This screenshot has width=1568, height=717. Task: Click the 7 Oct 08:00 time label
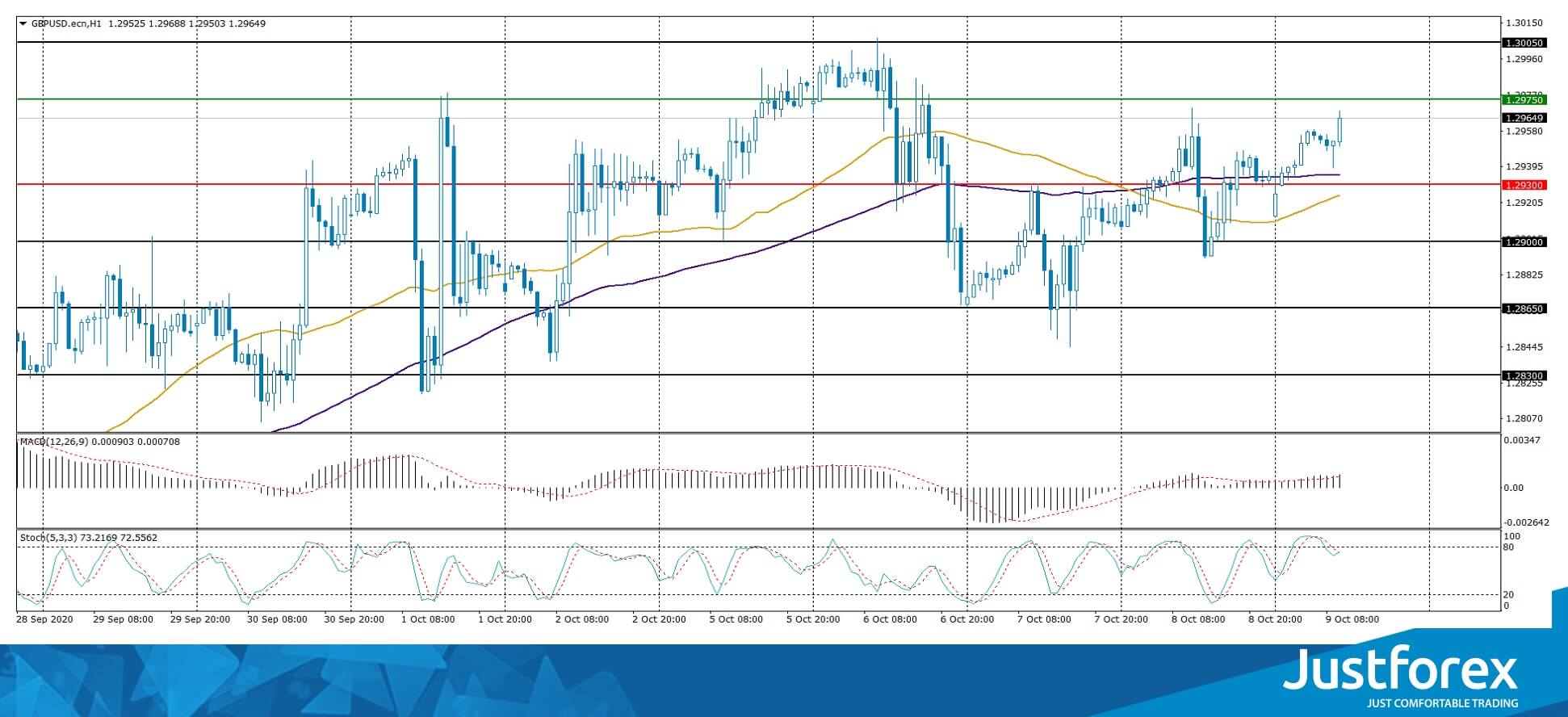point(1045,619)
